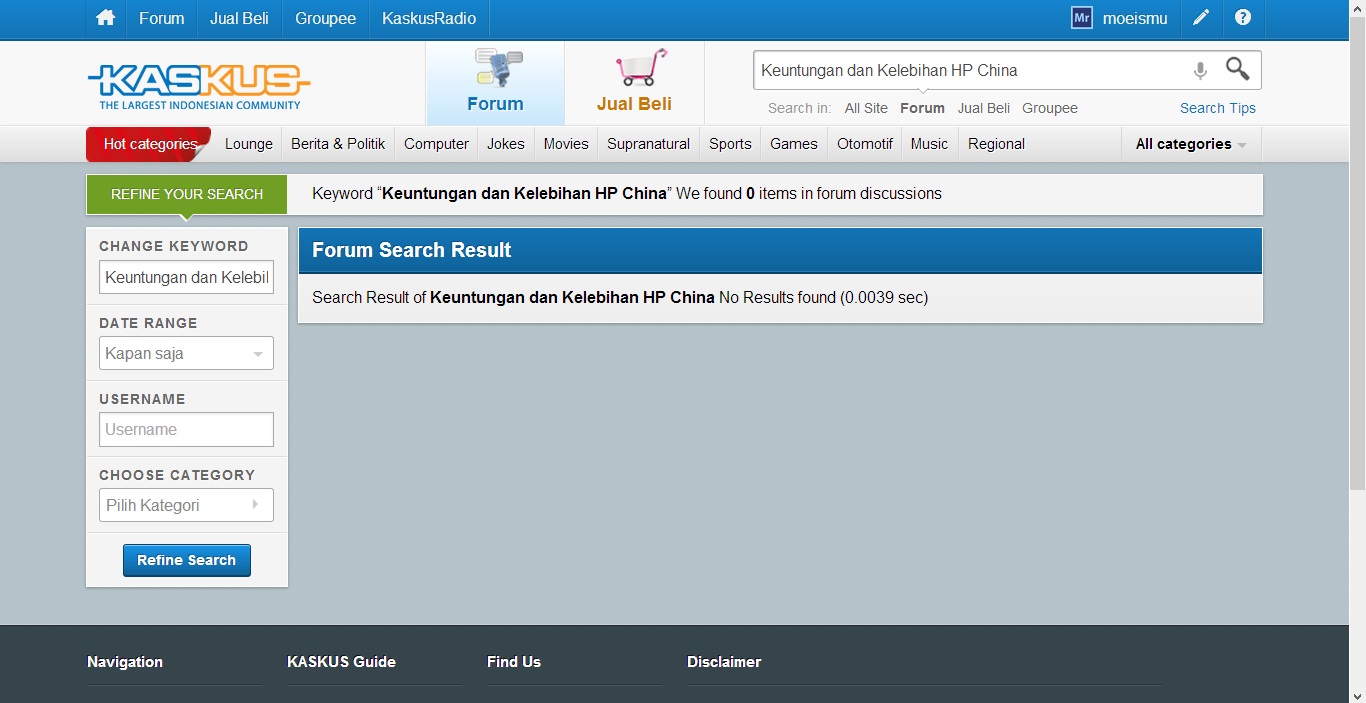Open the Sports category

point(730,144)
